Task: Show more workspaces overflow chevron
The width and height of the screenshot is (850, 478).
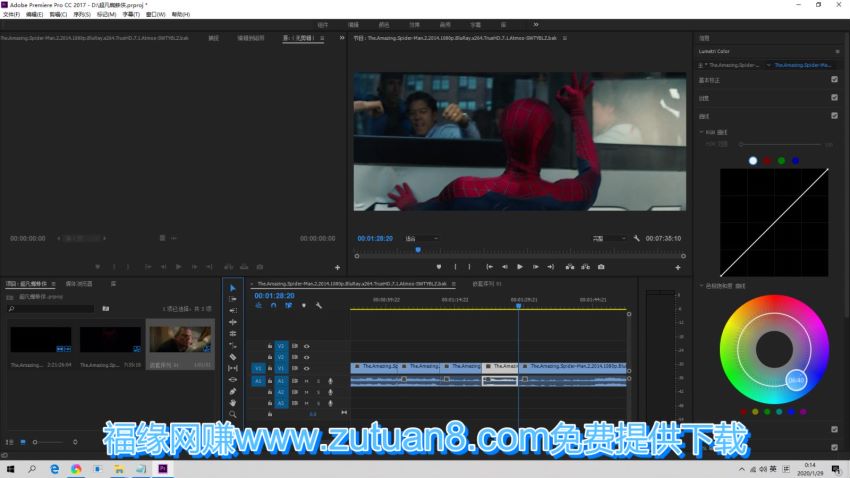Action: [536, 24]
